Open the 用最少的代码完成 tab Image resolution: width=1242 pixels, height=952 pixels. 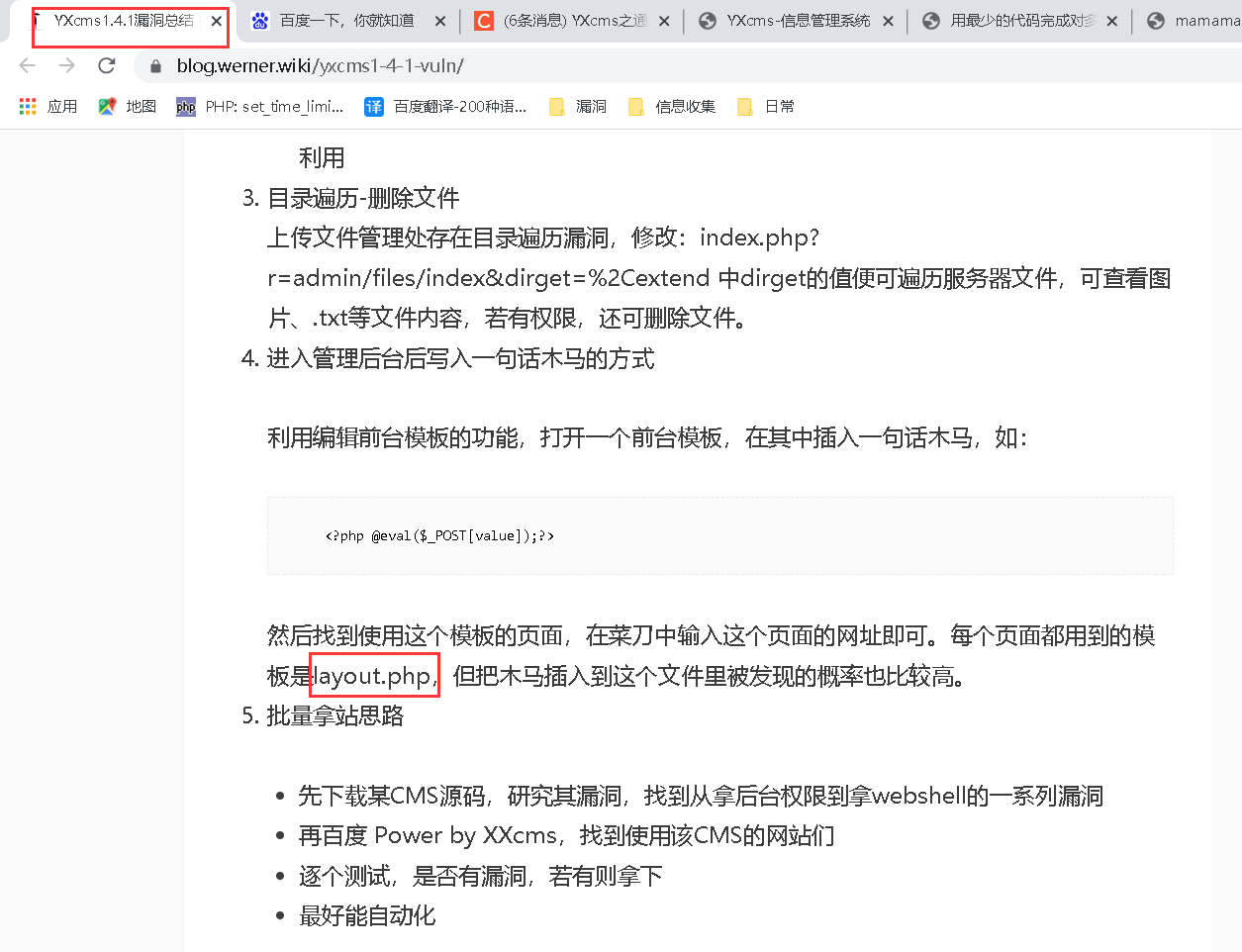point(1021,21)
